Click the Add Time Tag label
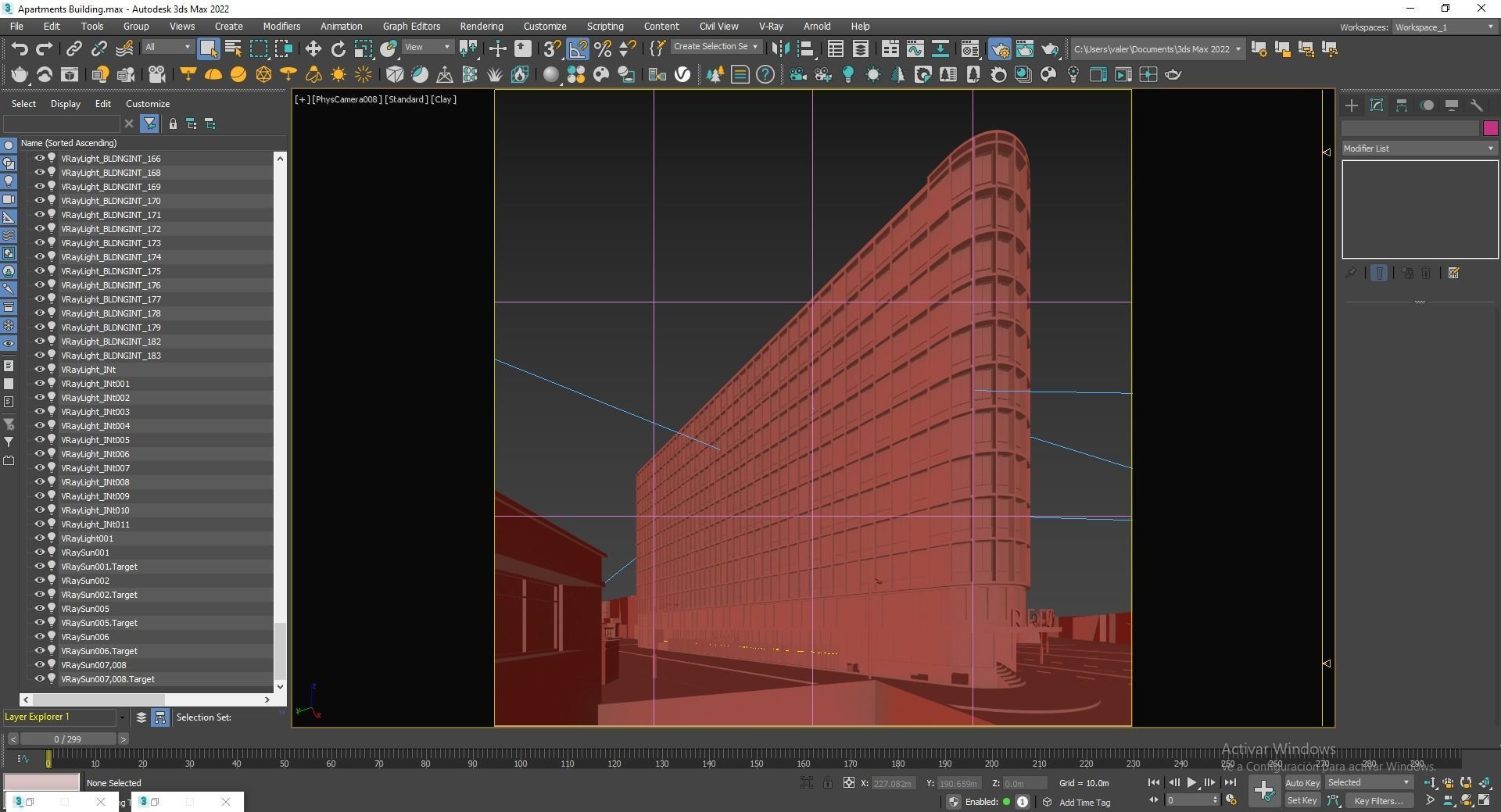Screen dimensions: 1501x812 coord(1084,802)
